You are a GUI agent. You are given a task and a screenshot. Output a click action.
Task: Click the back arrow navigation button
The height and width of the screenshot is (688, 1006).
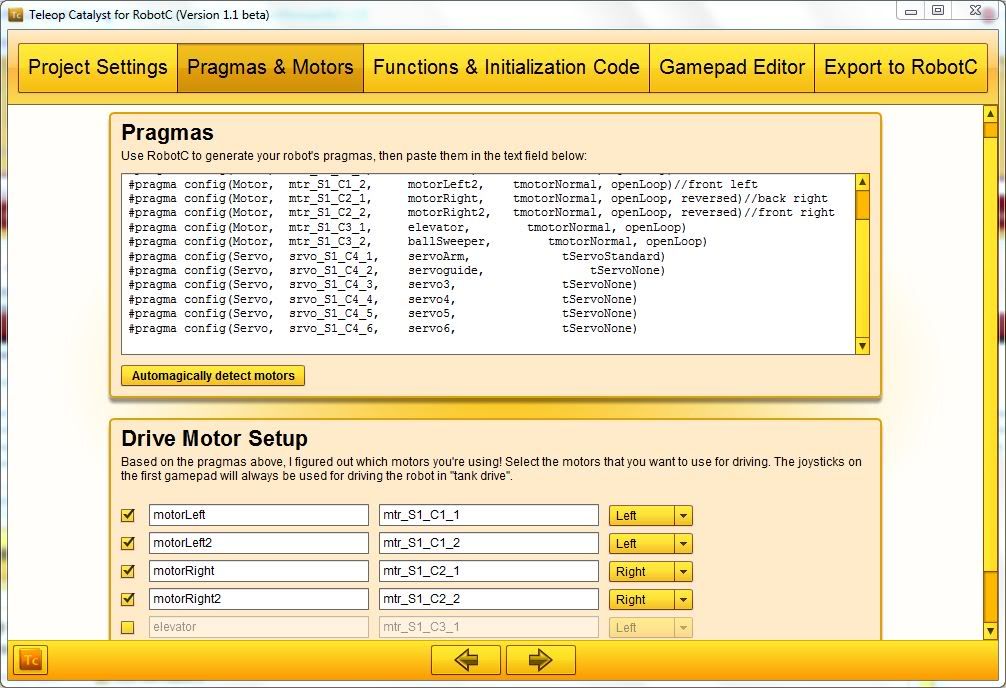[x=466, y=660]
